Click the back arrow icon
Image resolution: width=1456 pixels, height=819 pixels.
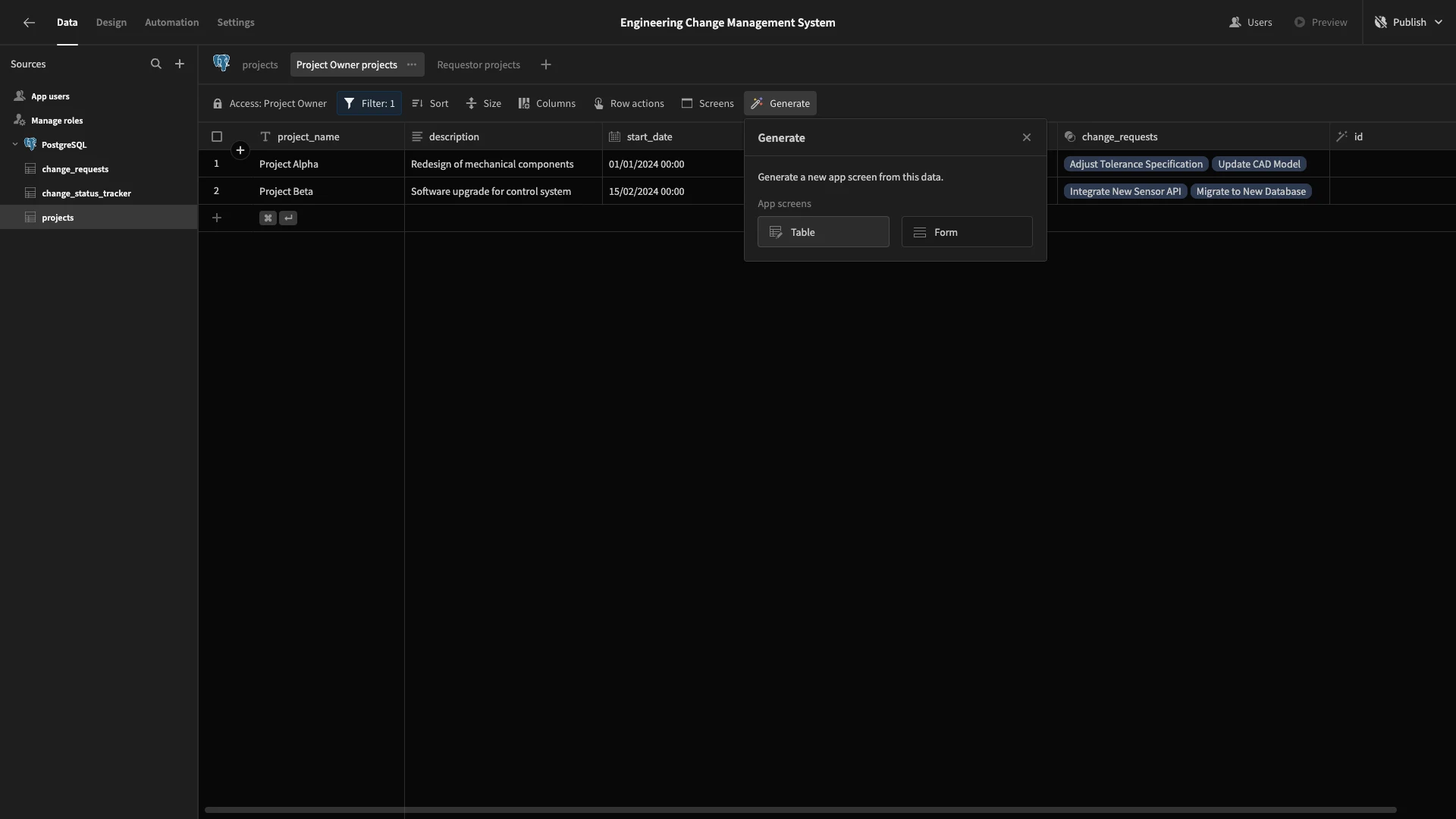[29, 23]
